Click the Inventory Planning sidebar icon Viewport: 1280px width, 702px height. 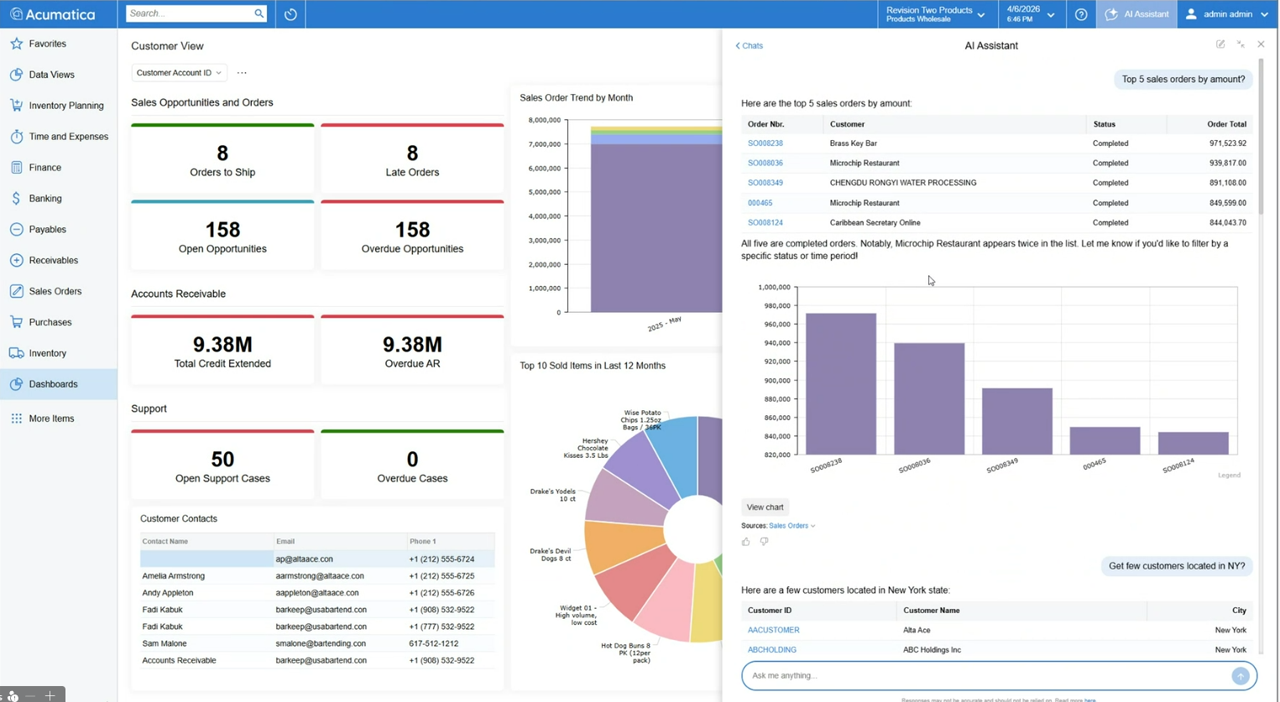click(18, 105)
